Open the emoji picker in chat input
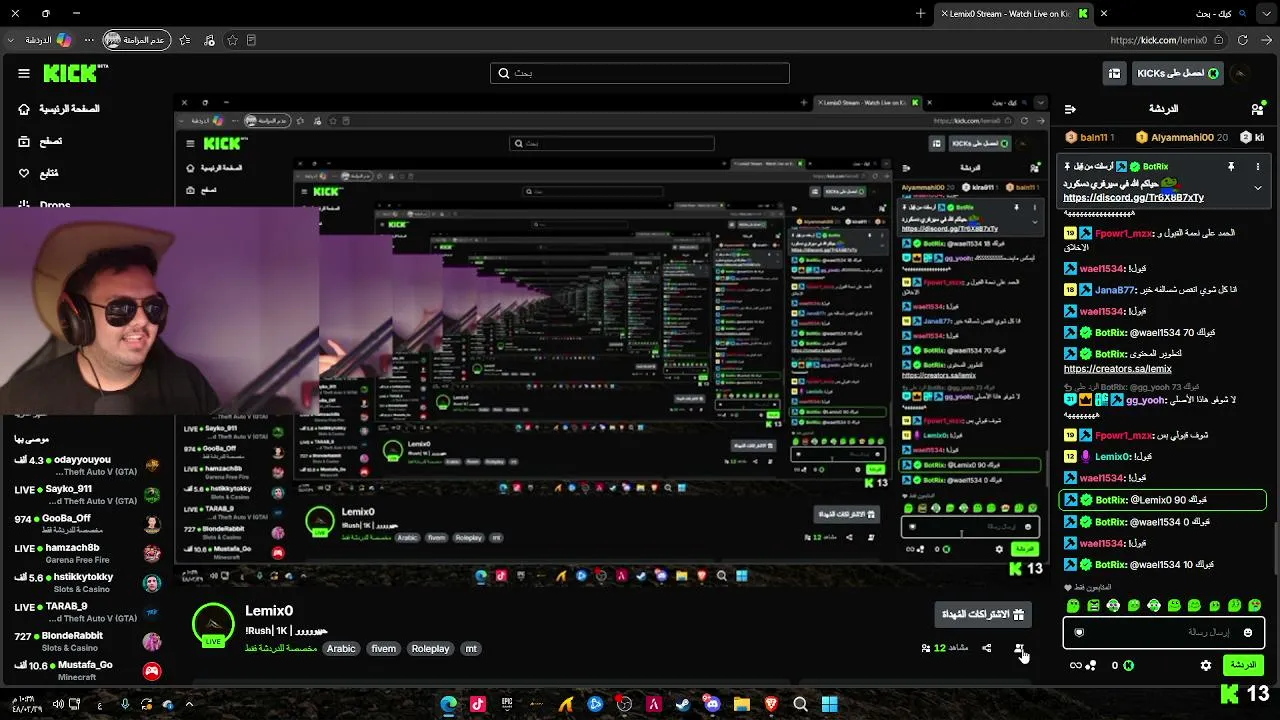The width and height of the screenshot is (1280, 720). click(x=1247, y=632)
